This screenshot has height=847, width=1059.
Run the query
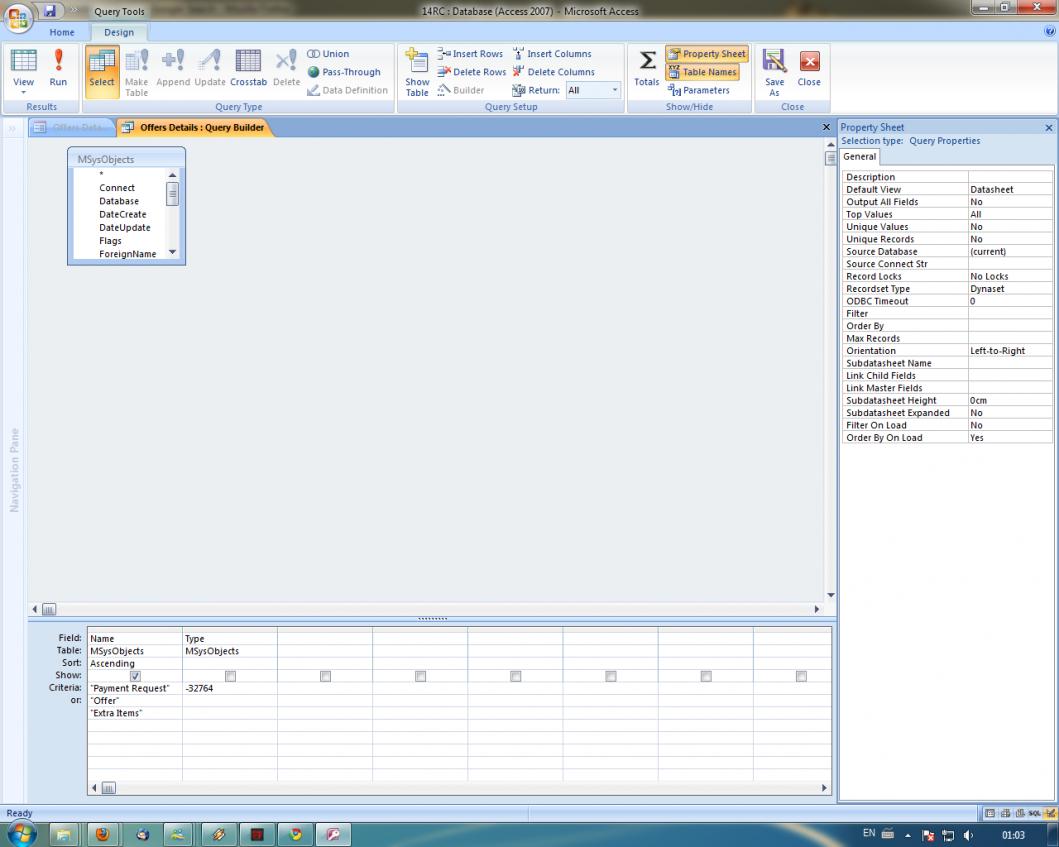[x=58, y=68]
